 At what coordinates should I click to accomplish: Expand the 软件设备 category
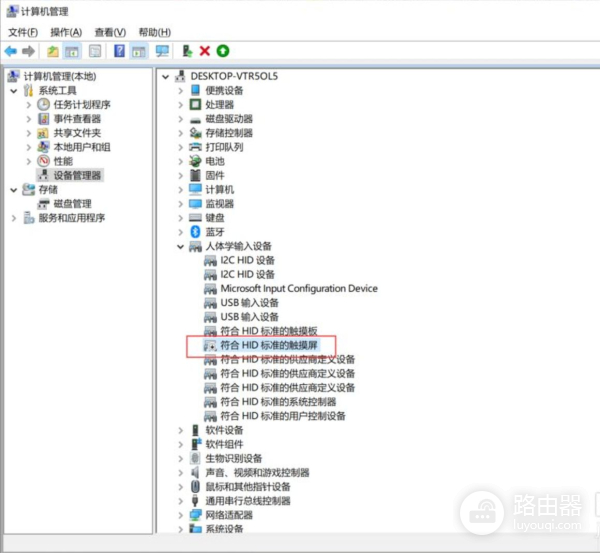tap(180, 430)
